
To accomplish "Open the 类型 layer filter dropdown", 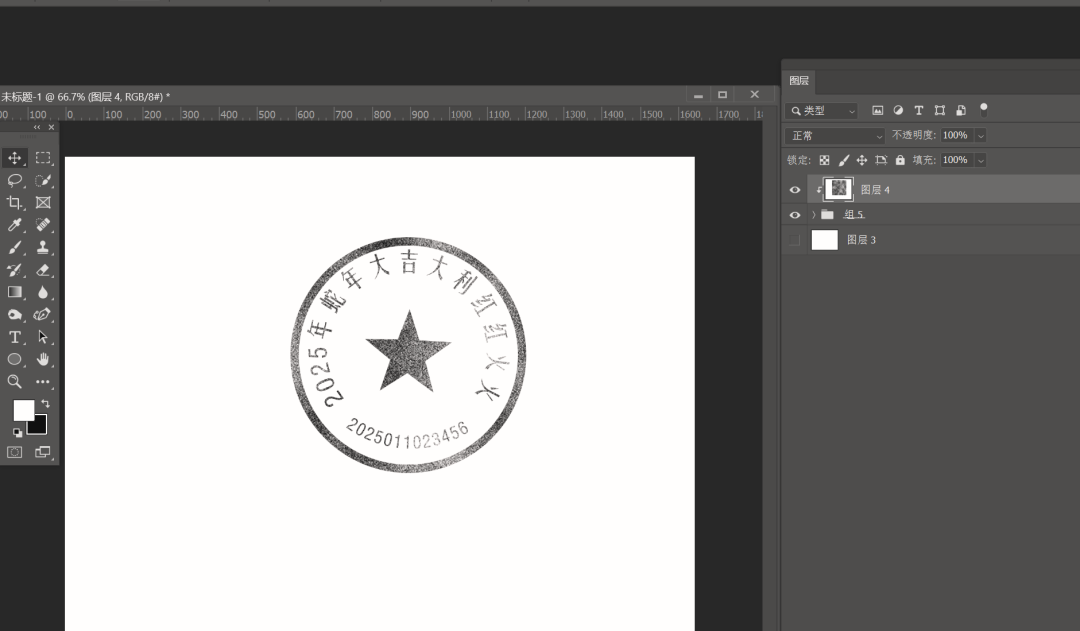I will click(822, 110).
